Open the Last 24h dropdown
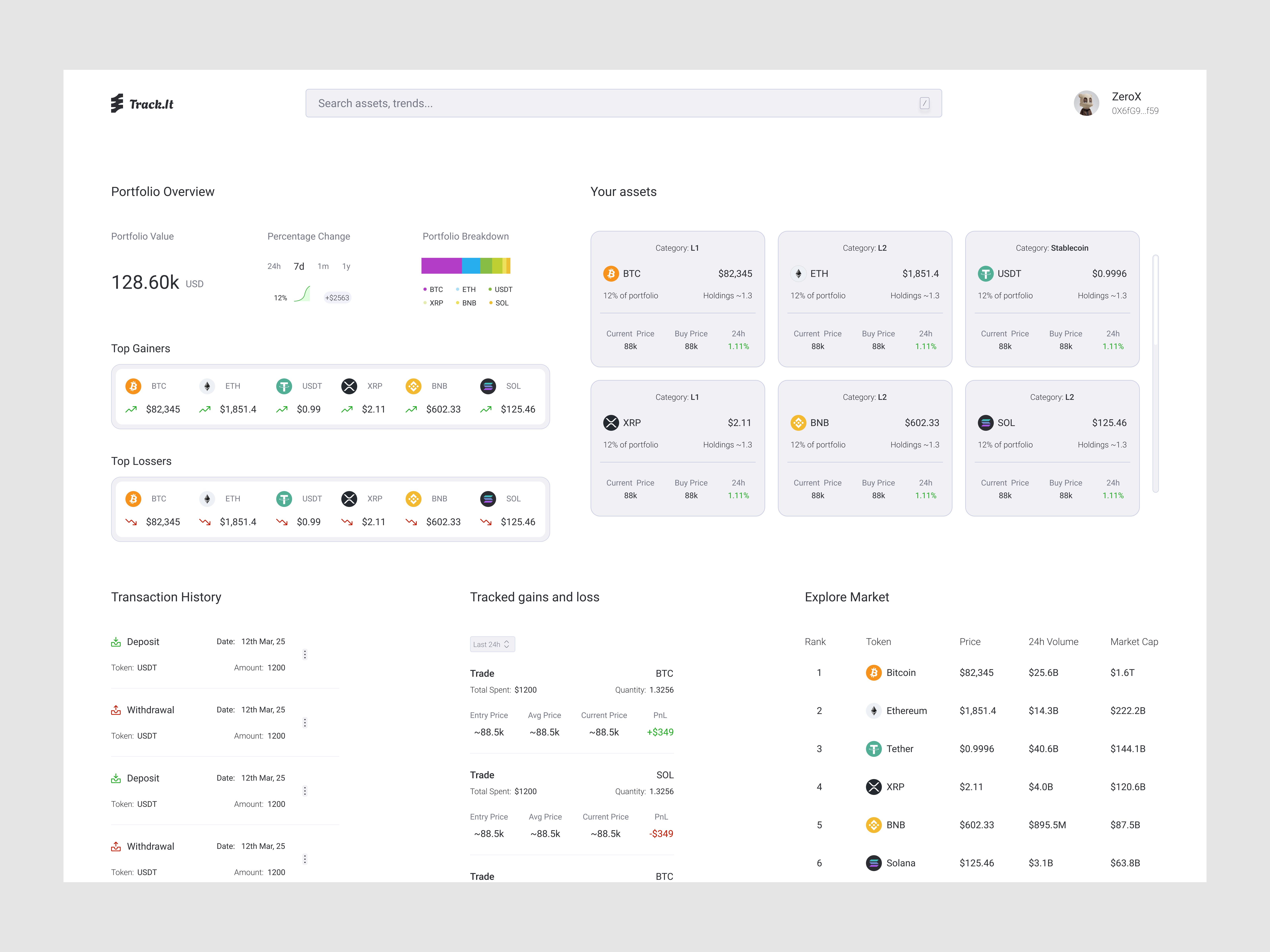This screenshot has width=1270, height=952. tap(492, 644)
